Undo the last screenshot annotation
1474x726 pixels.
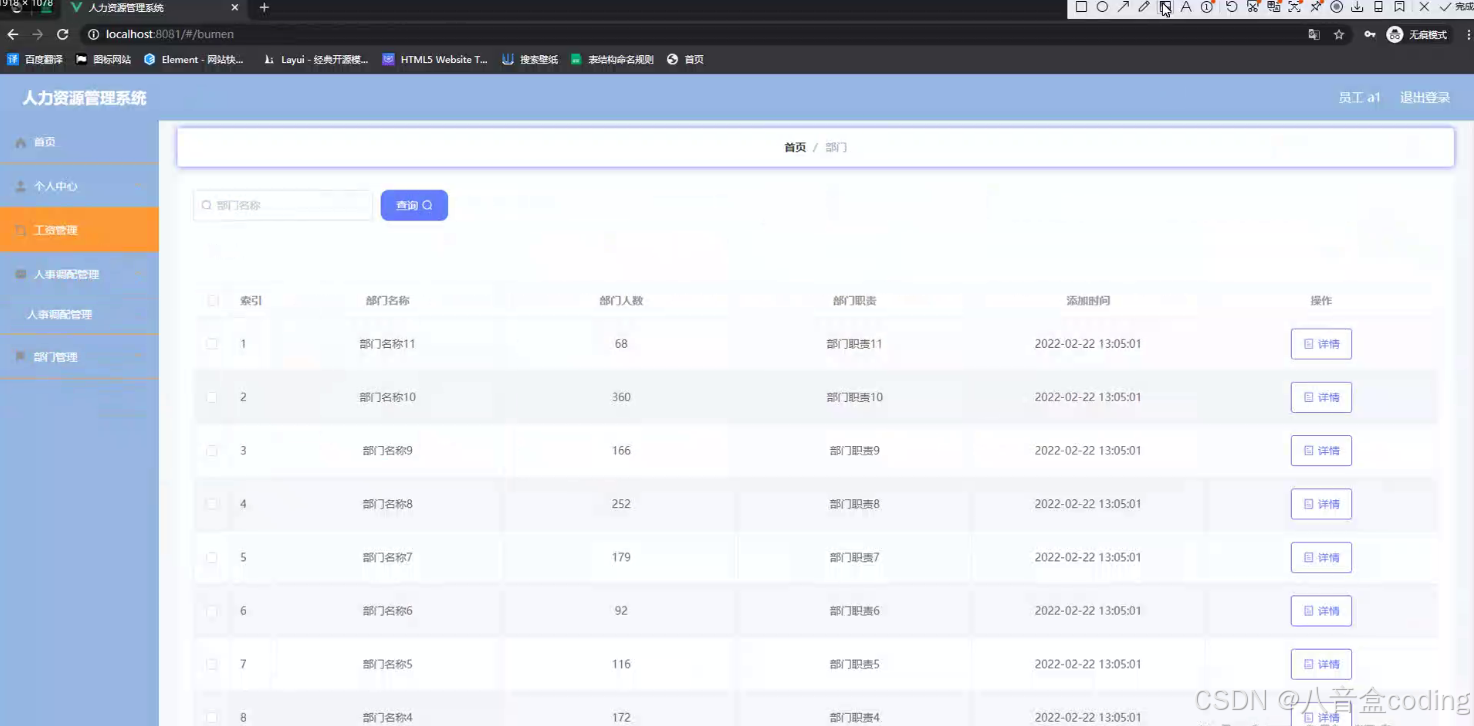(1231, 7)
